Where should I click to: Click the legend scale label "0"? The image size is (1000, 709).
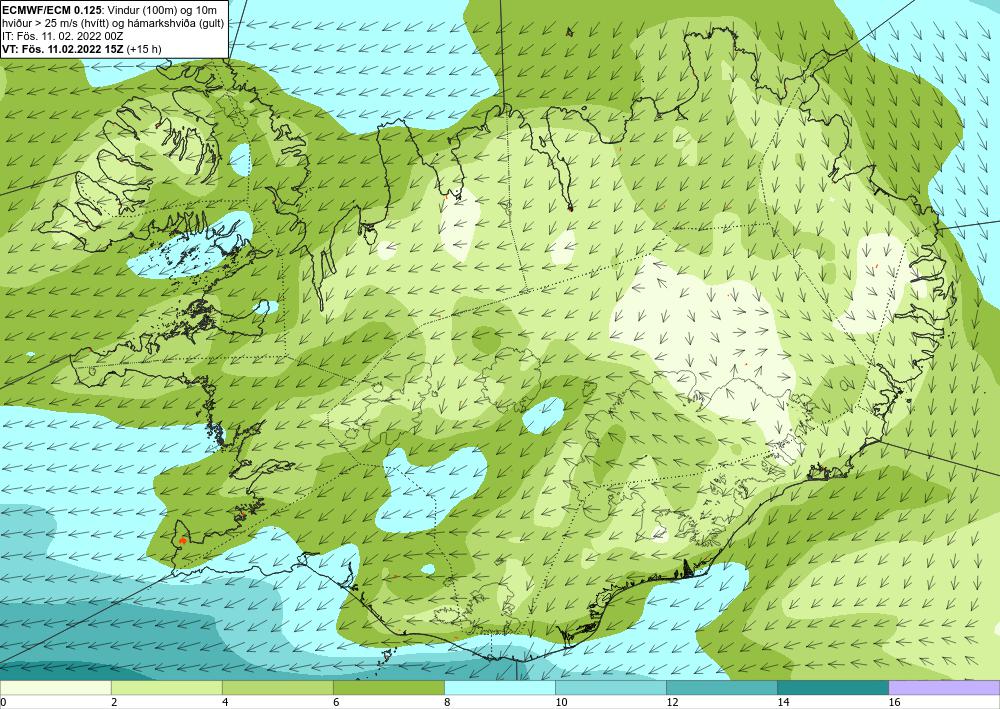click(3, 702)
